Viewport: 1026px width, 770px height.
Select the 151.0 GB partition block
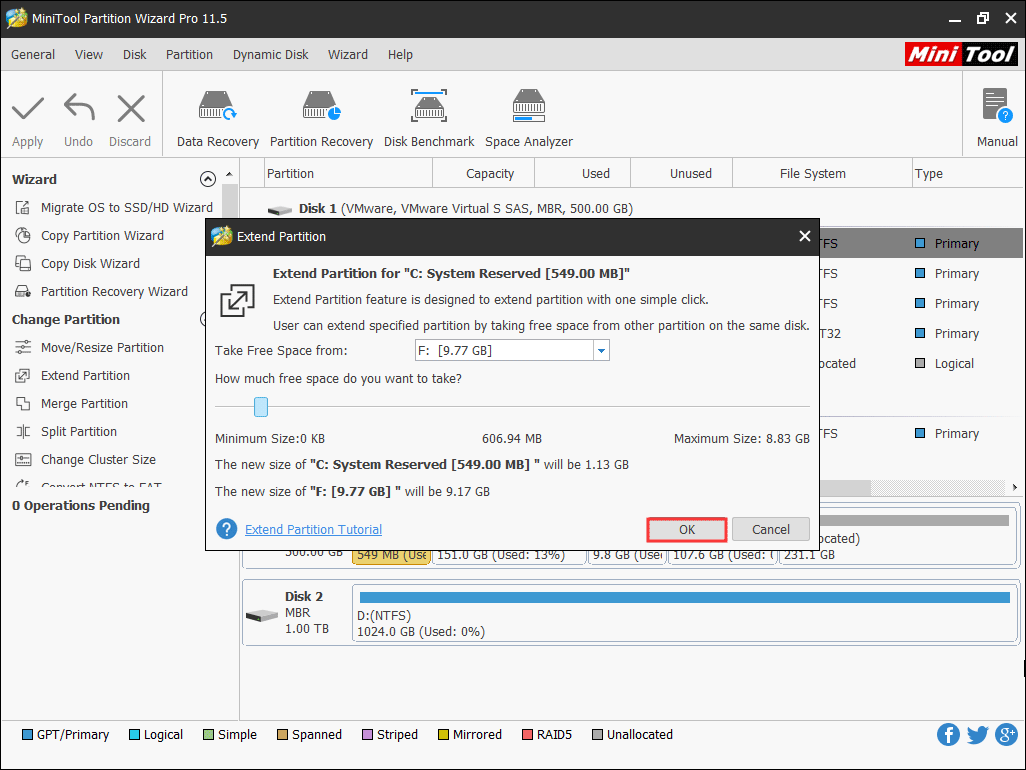[x=508, y=555]
